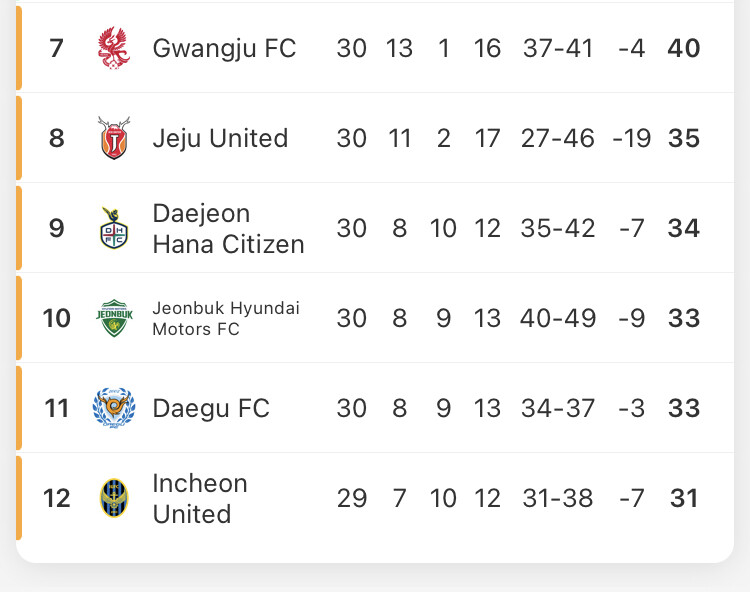This screenshot has width=750, height=592.
Task: Click the Jeju United club crest
Action: tap(114, 138)
